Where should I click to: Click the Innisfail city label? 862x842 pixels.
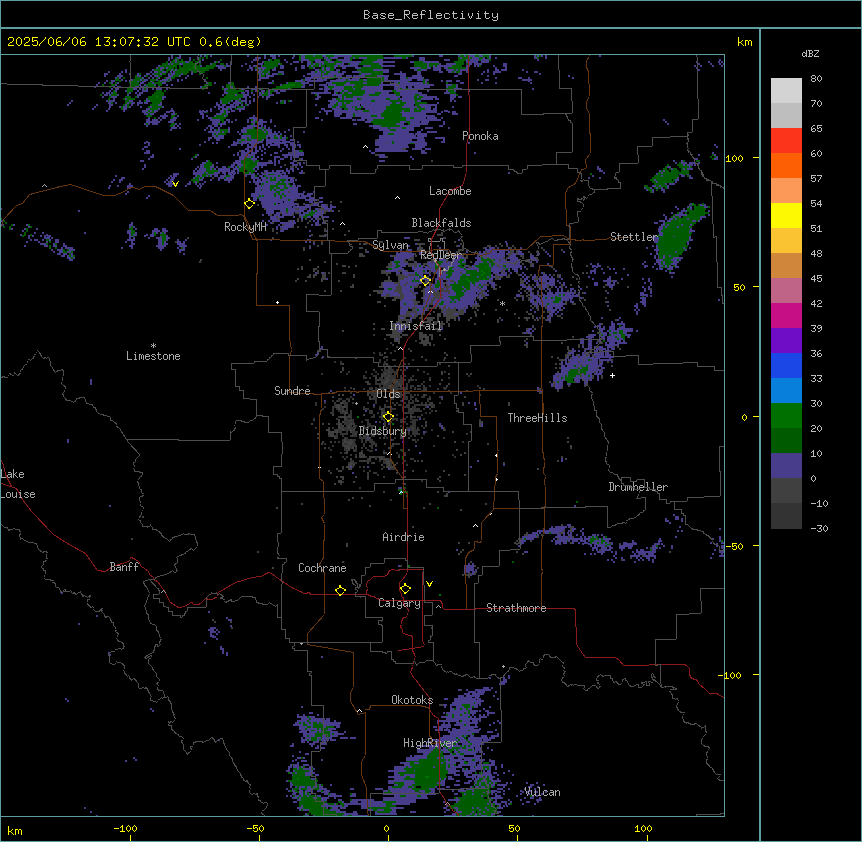tap(416, 326)
